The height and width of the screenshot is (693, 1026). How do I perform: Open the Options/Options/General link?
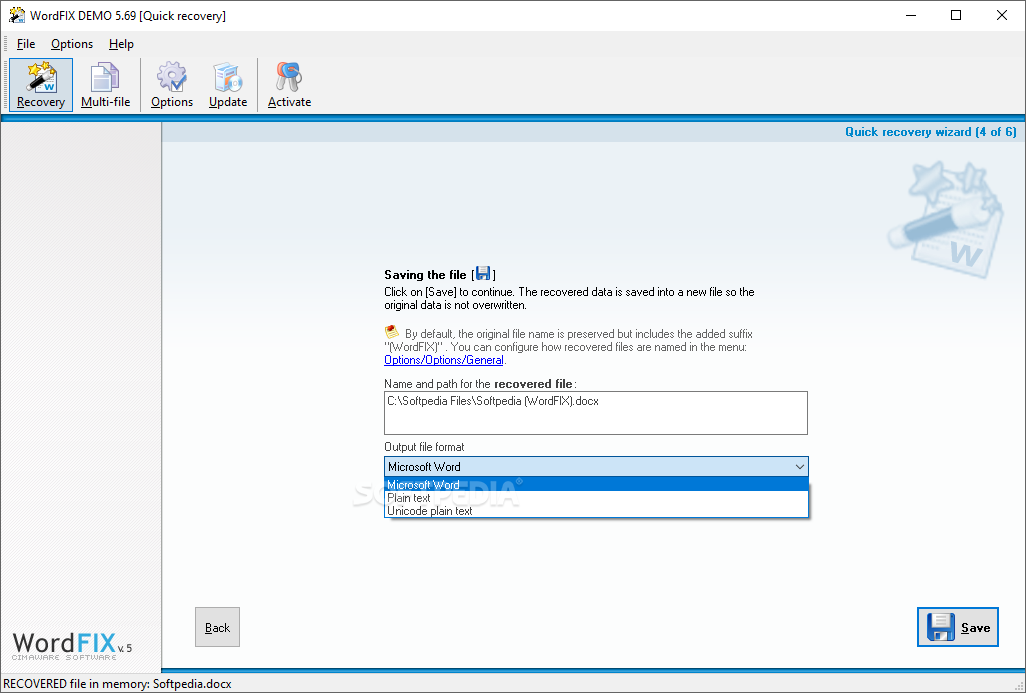(x=444, y=360)
